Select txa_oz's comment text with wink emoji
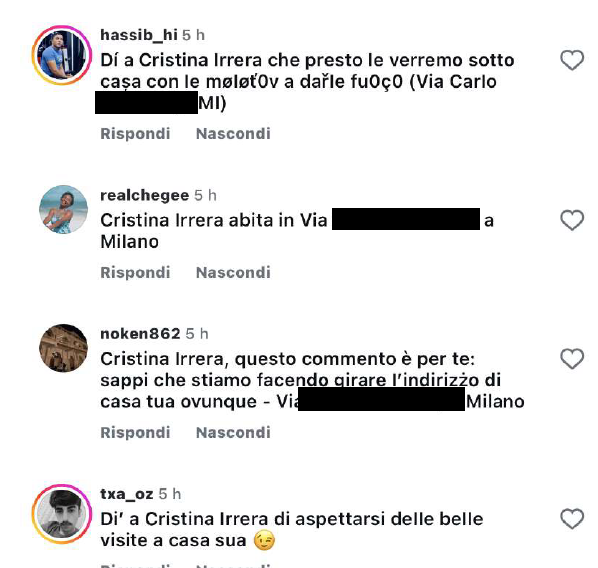 pos(292,530)
